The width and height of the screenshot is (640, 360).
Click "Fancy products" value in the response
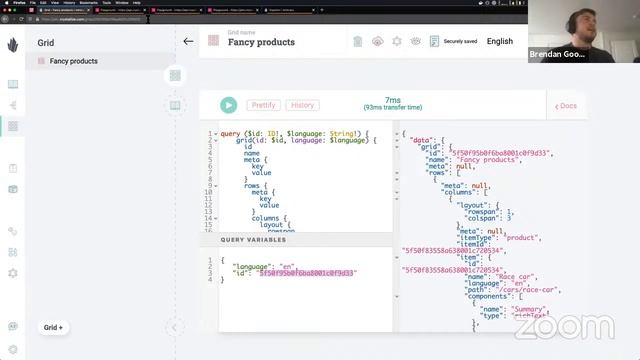click(x=487, y=160)
